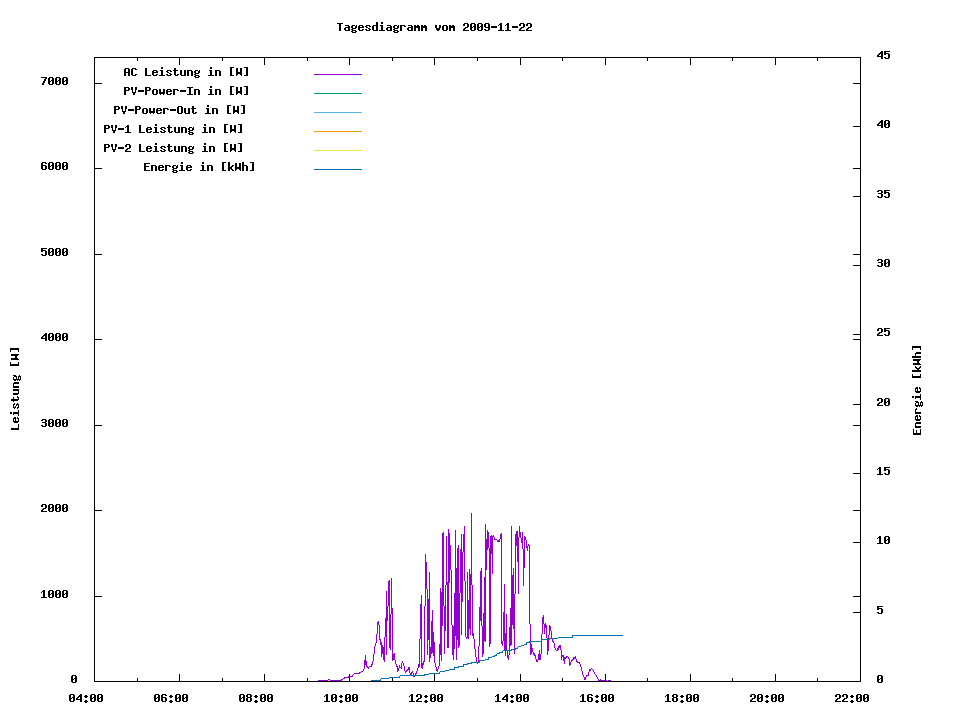Click the PV-1 Leistung in [W] legend label
The width and height of the screenshot is (960, 720).
coord(173,129)
